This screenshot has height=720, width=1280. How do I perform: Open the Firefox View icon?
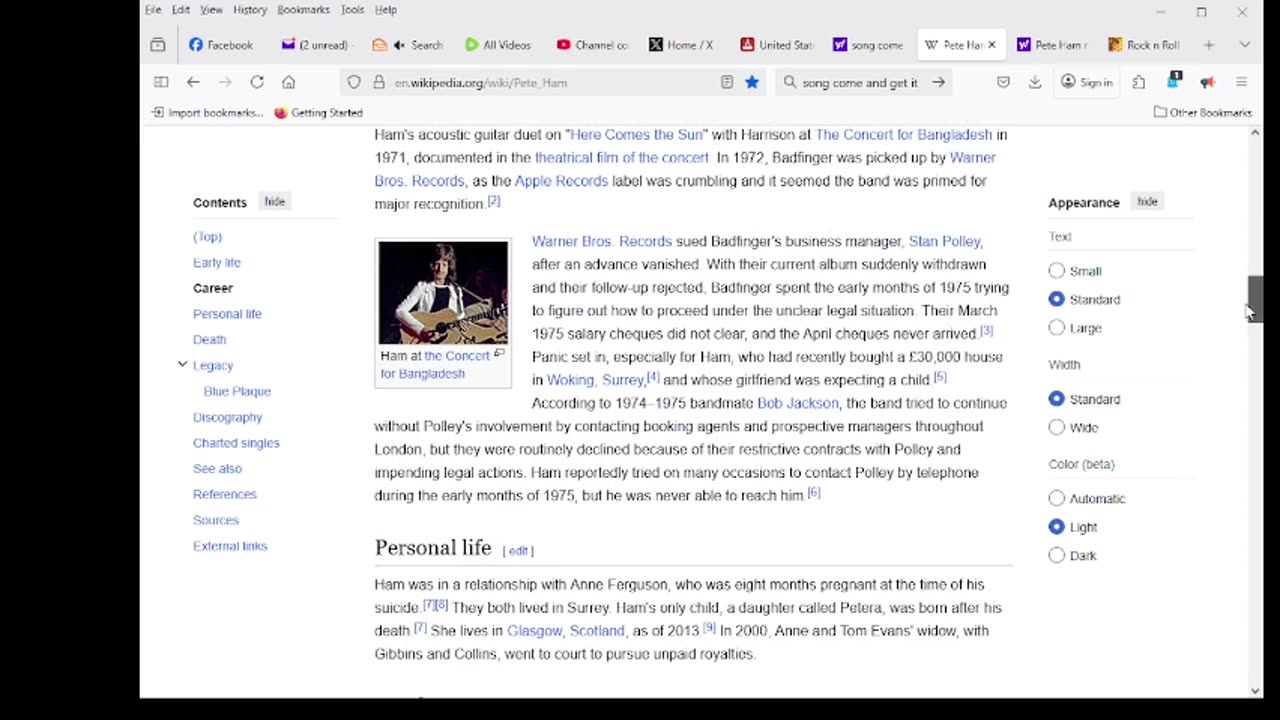click(157, 45)
